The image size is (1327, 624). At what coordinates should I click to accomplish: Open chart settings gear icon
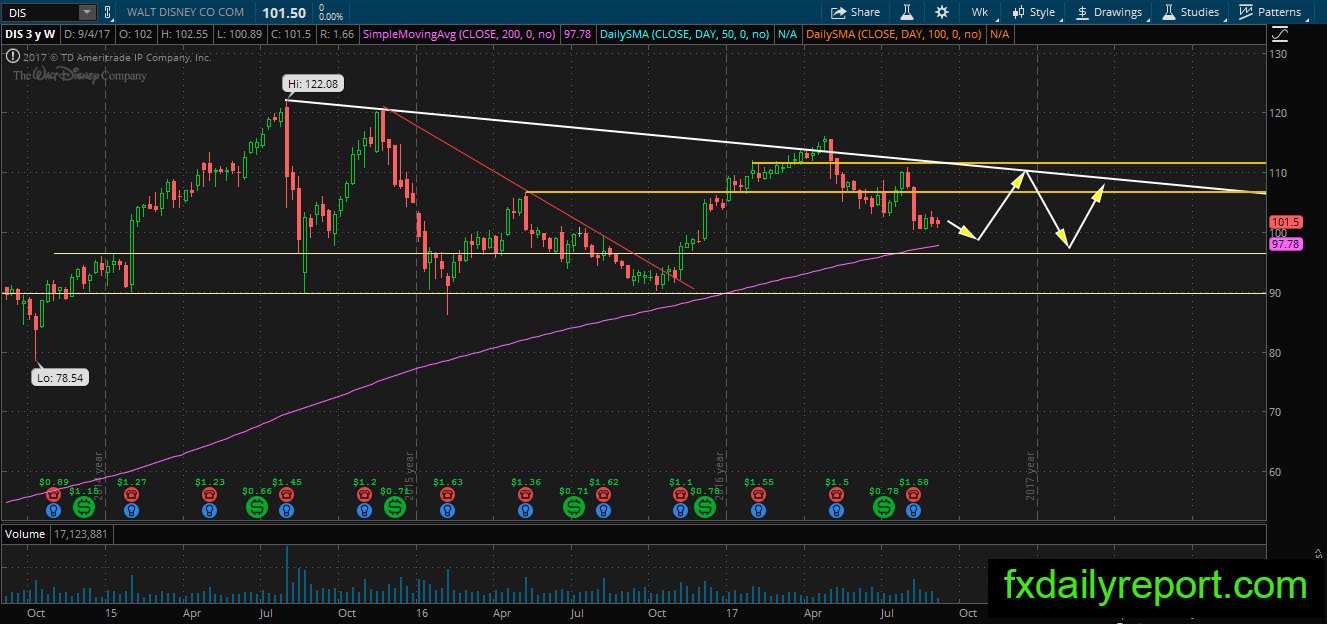click(x=942, y=12)
